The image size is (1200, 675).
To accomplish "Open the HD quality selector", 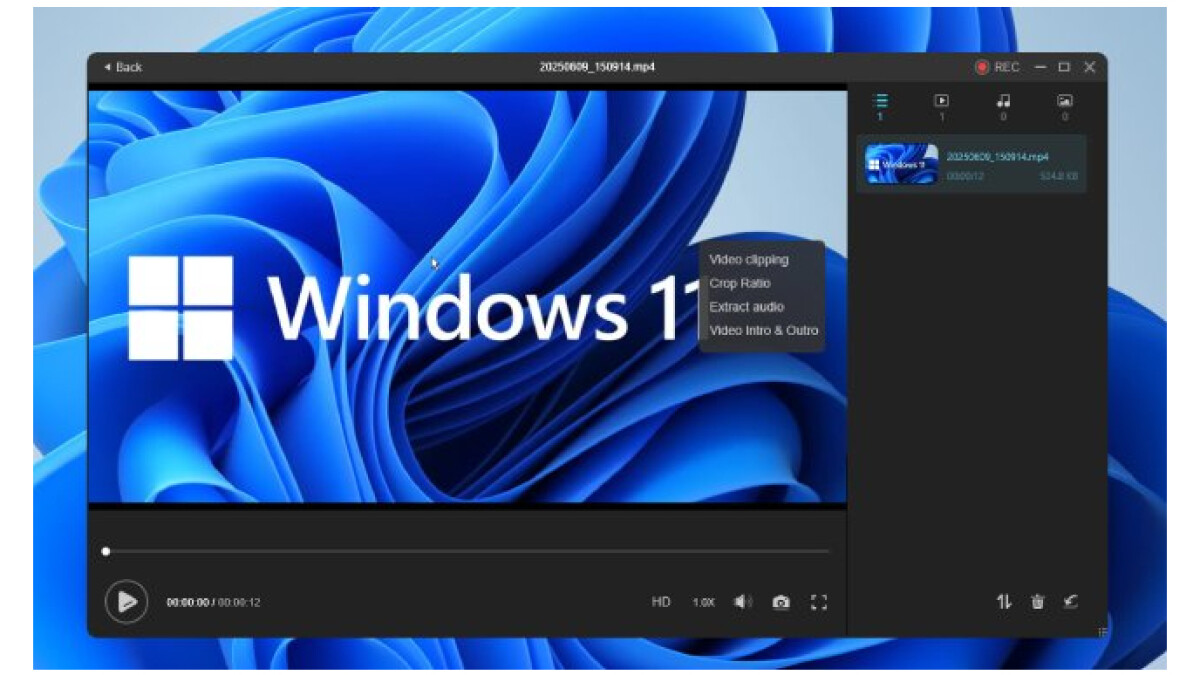I will tap(661, 602).
